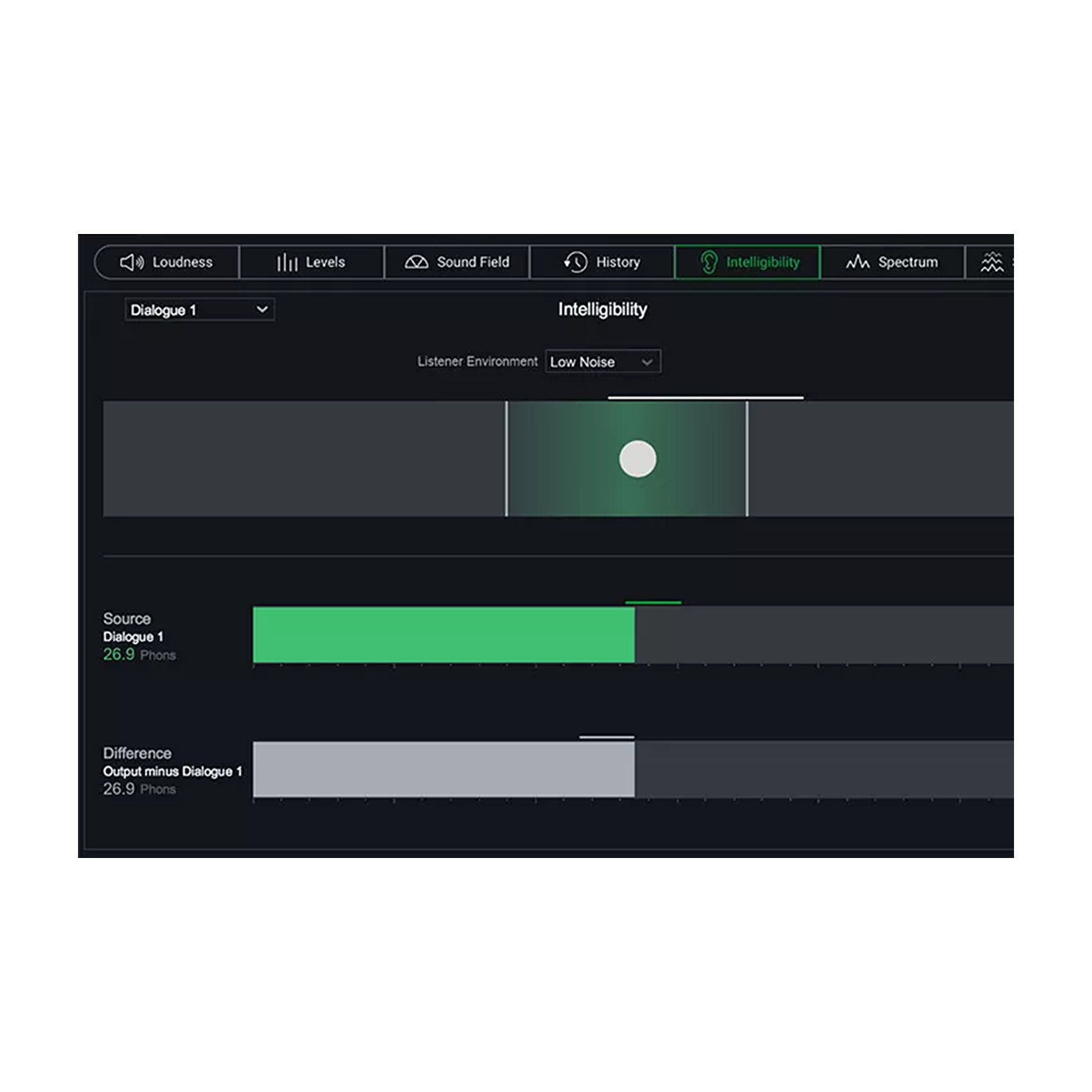The image size is (1092, 1092).
Task: Click the white intelligibility indicator dot
Action: pyautogui.click(x=637, y=459)
